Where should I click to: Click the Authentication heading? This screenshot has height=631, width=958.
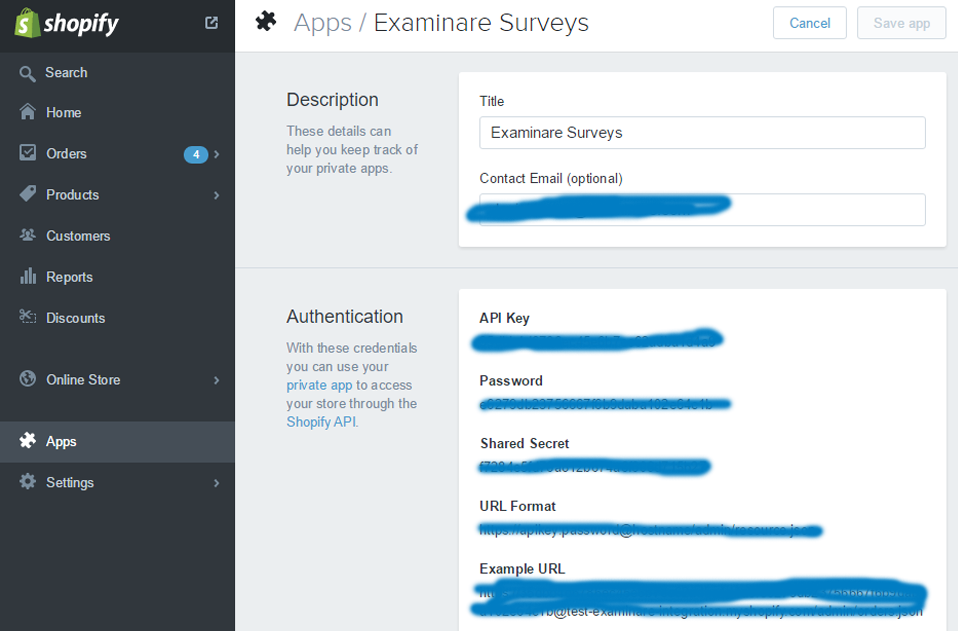(x=345, y=316)
